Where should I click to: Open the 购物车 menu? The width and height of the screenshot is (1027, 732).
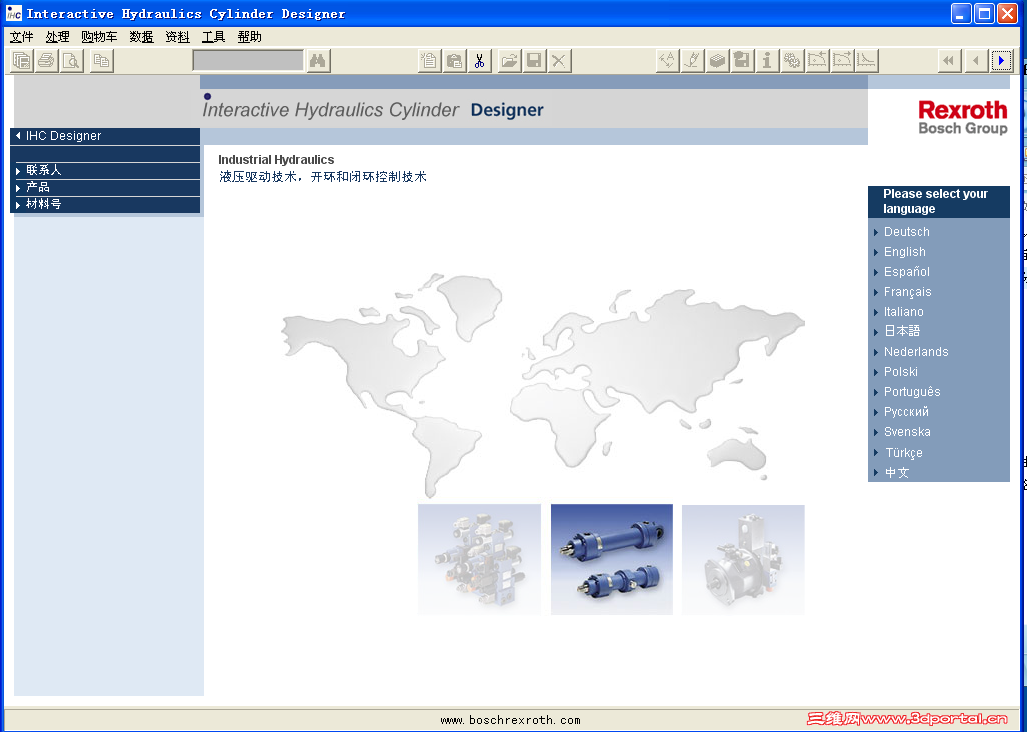(100, 37)
